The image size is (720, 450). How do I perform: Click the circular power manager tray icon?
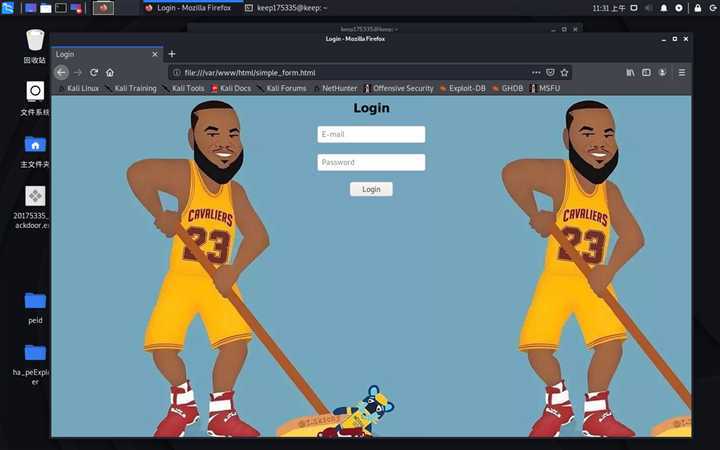(x=679, y=8)
